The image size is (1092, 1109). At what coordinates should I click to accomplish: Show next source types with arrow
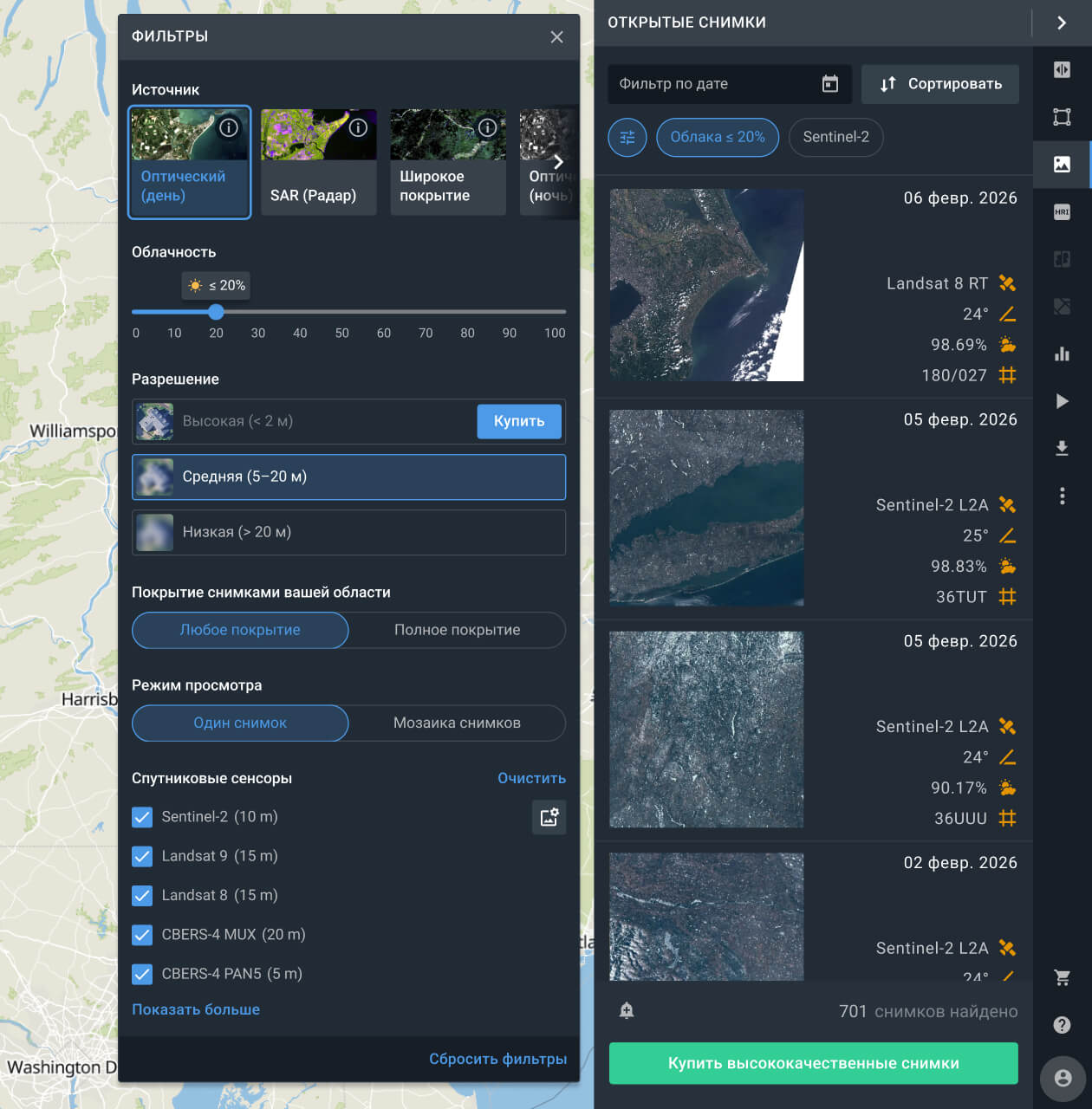tap(558, 162)
